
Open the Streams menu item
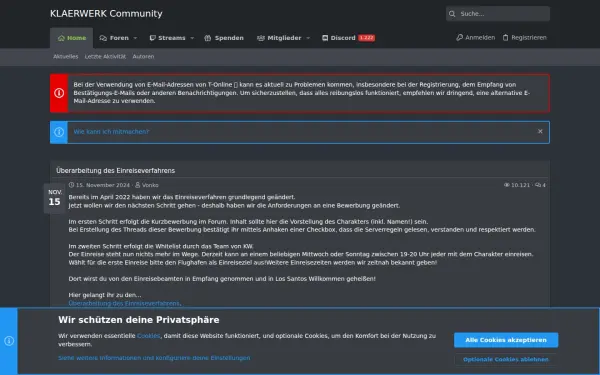pyautogui.click(x=171, y=38)
